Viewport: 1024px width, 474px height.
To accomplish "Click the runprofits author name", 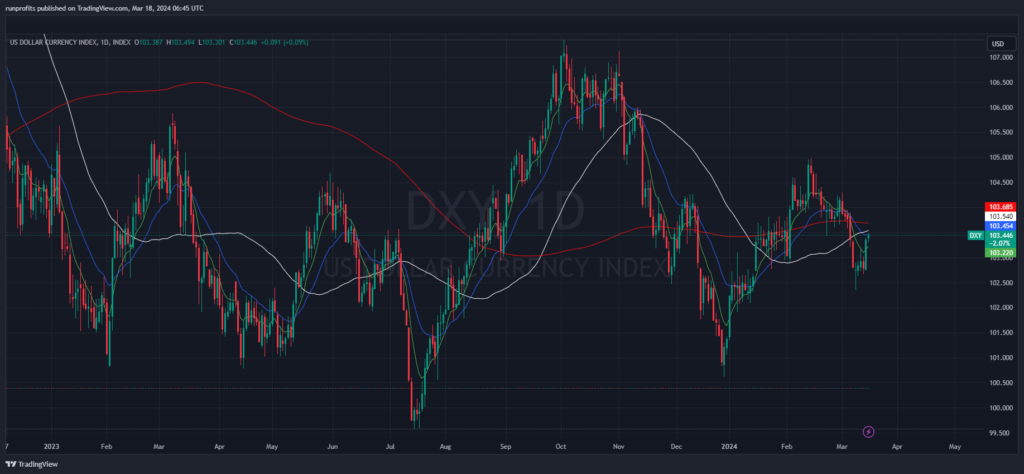I will point(20,6).
